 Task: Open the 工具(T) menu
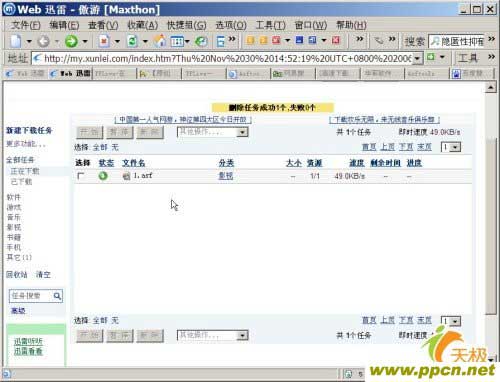[270, 25]
